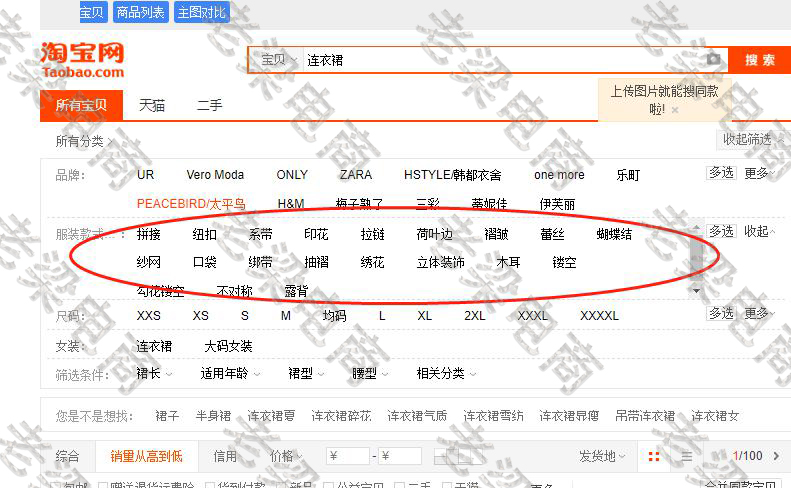Viewport: 791px width, 488px height.
Task: Click scrollbar down arrow in style list
Action: 697,291
